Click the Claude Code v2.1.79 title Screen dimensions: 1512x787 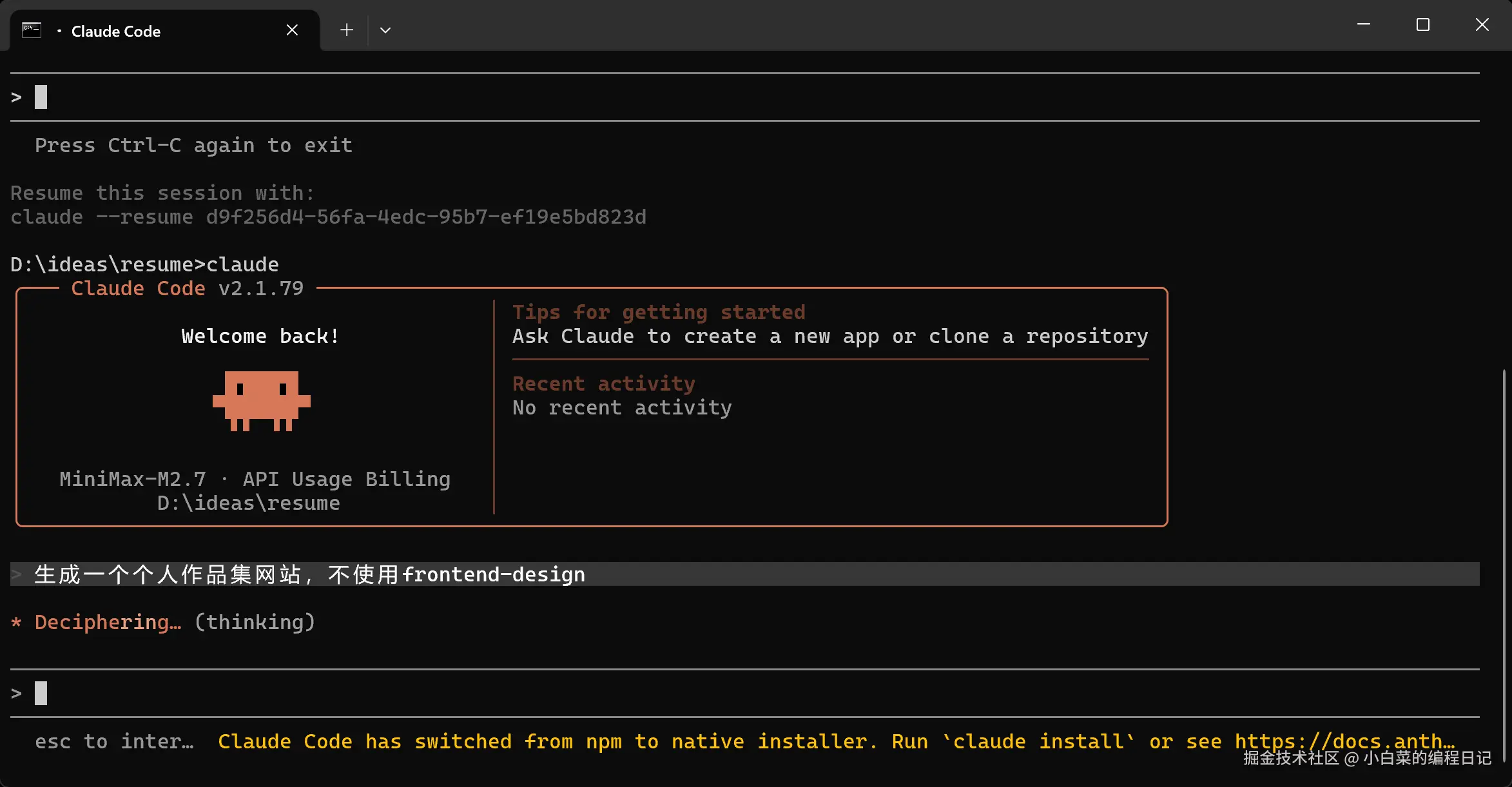187,289
